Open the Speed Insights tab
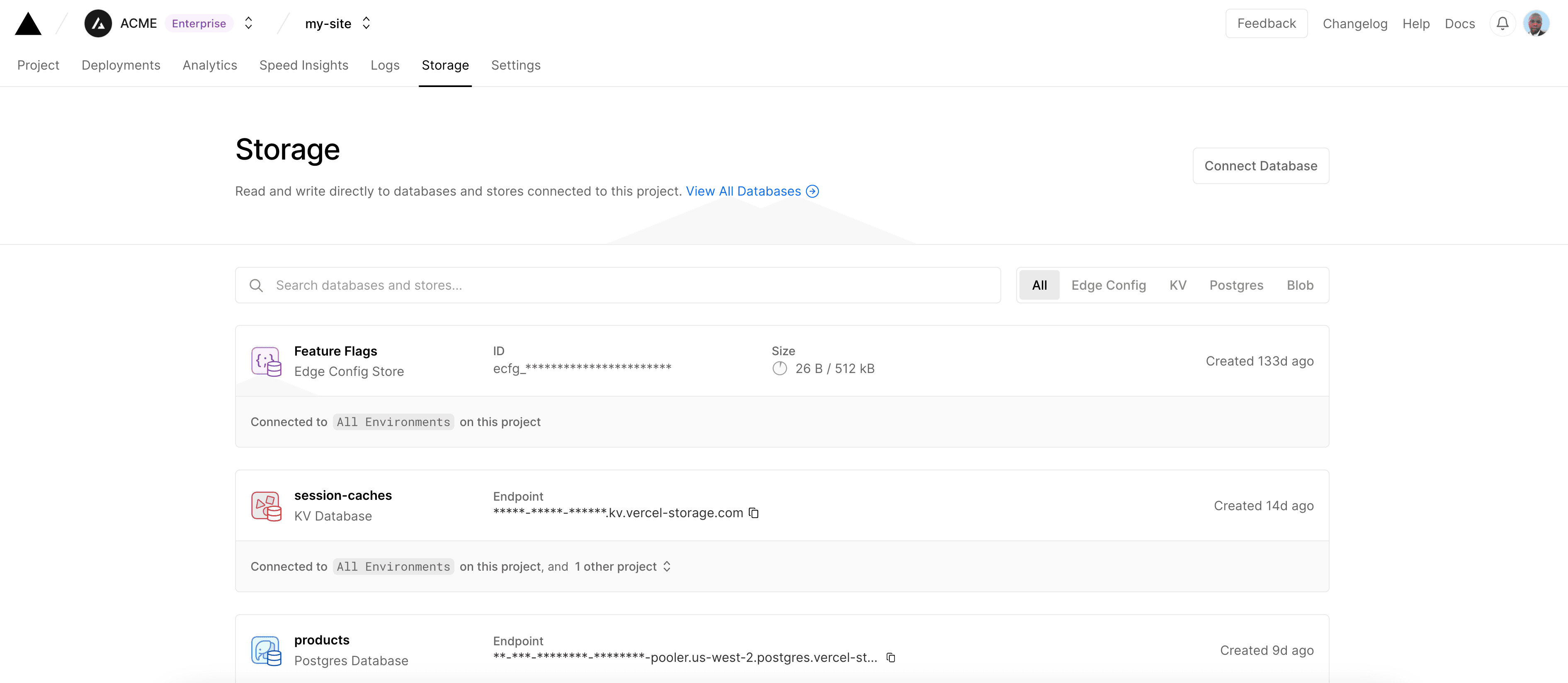1568x683 pixels. click(303, 65)
